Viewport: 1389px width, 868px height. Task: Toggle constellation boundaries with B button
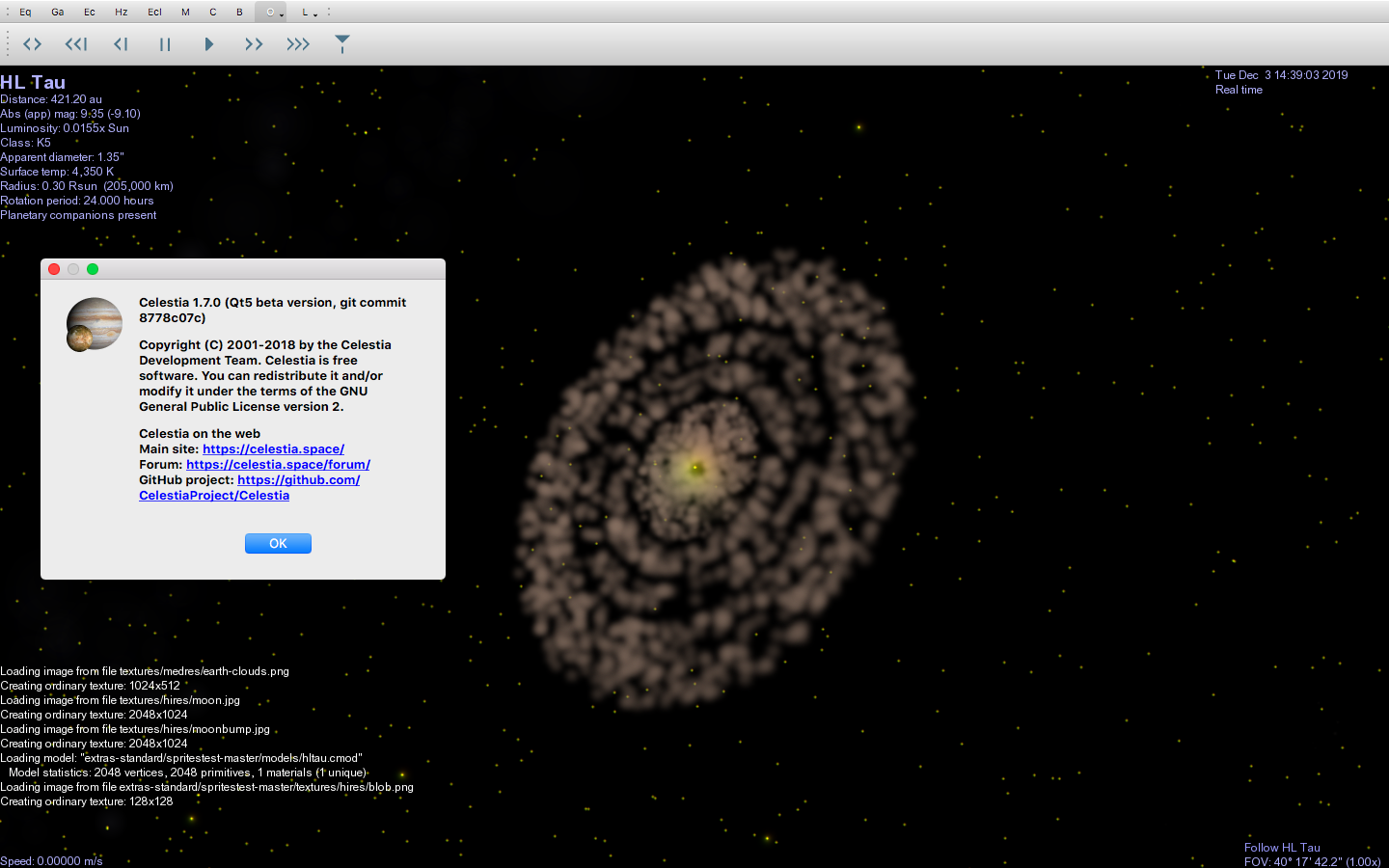tap(239, 12)
